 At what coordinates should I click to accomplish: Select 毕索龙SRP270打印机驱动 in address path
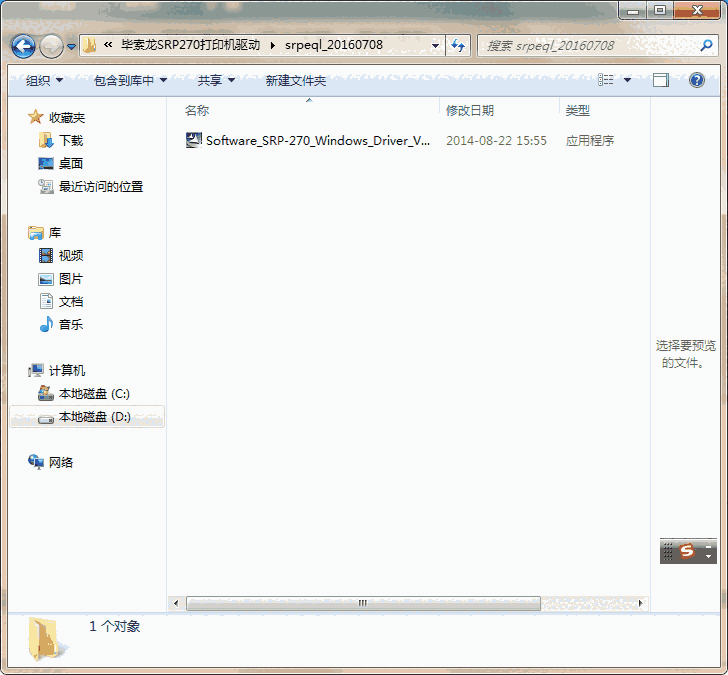click(x=190, y=45)
